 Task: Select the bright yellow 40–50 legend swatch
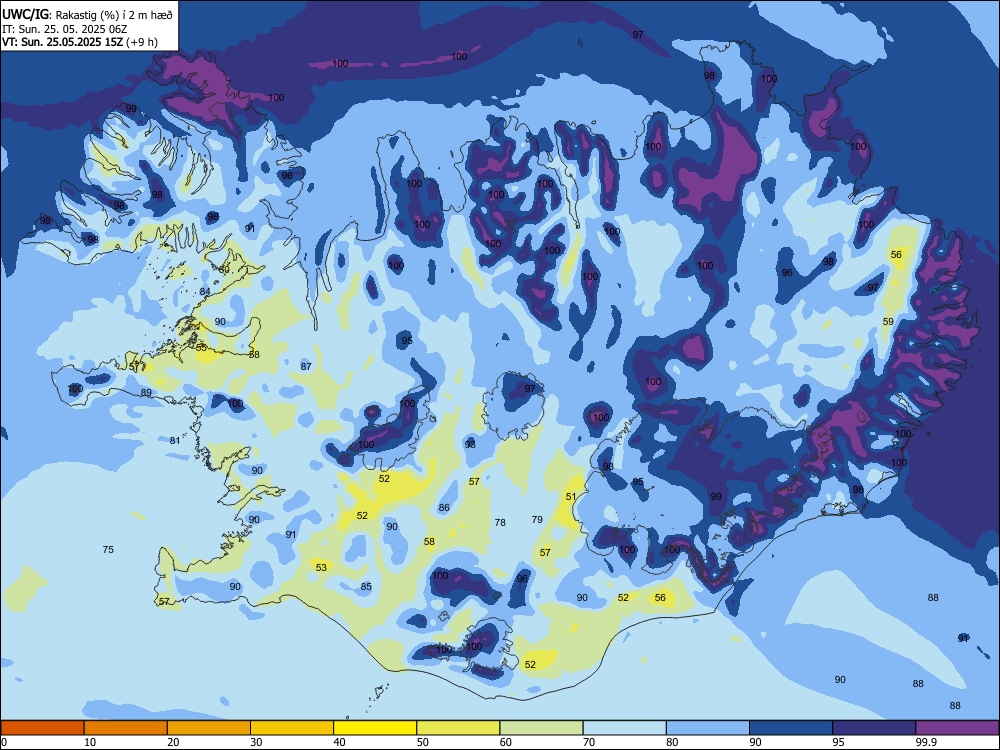coord(375,728)
